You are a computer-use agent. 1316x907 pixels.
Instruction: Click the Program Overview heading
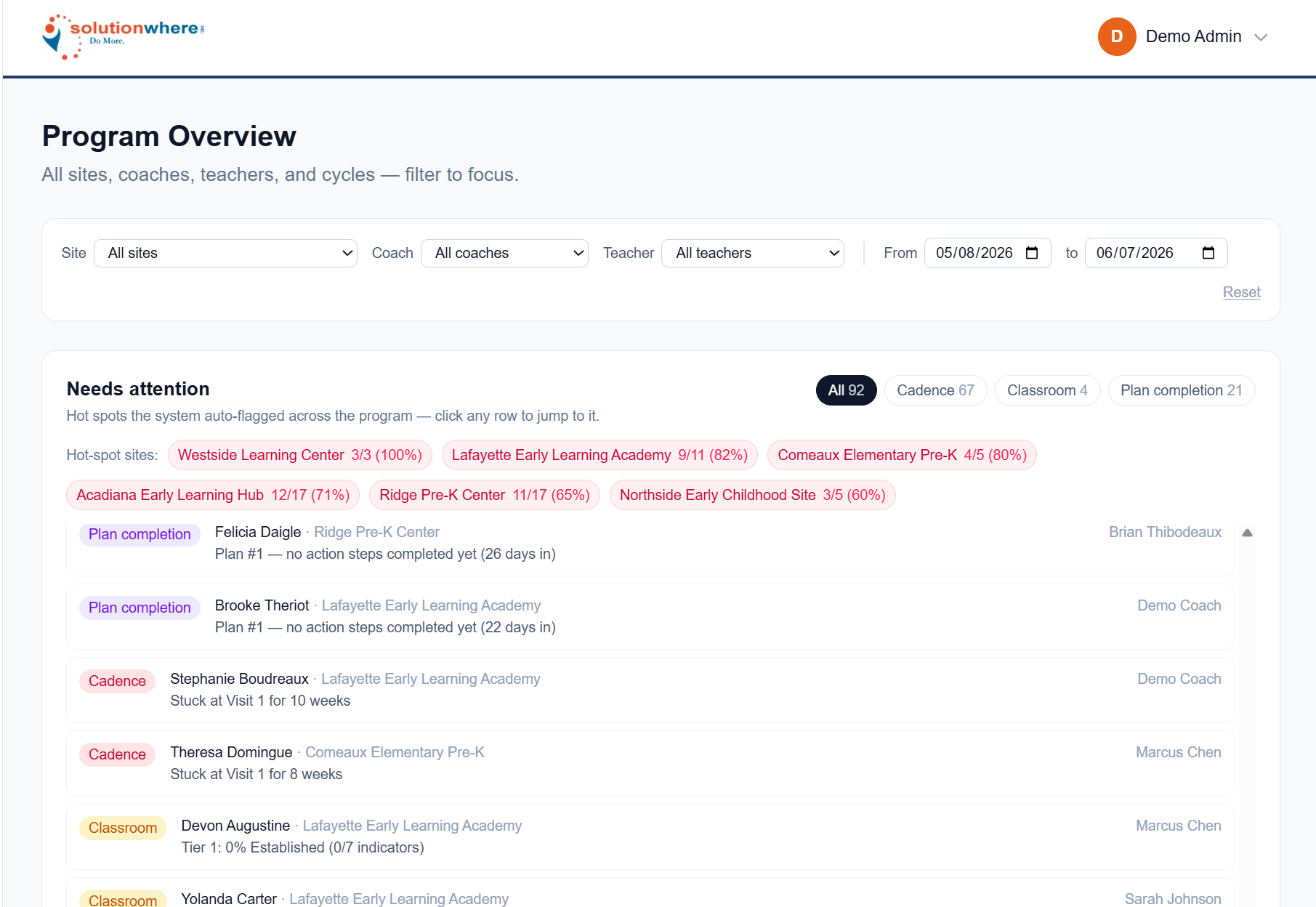[169, 136]
